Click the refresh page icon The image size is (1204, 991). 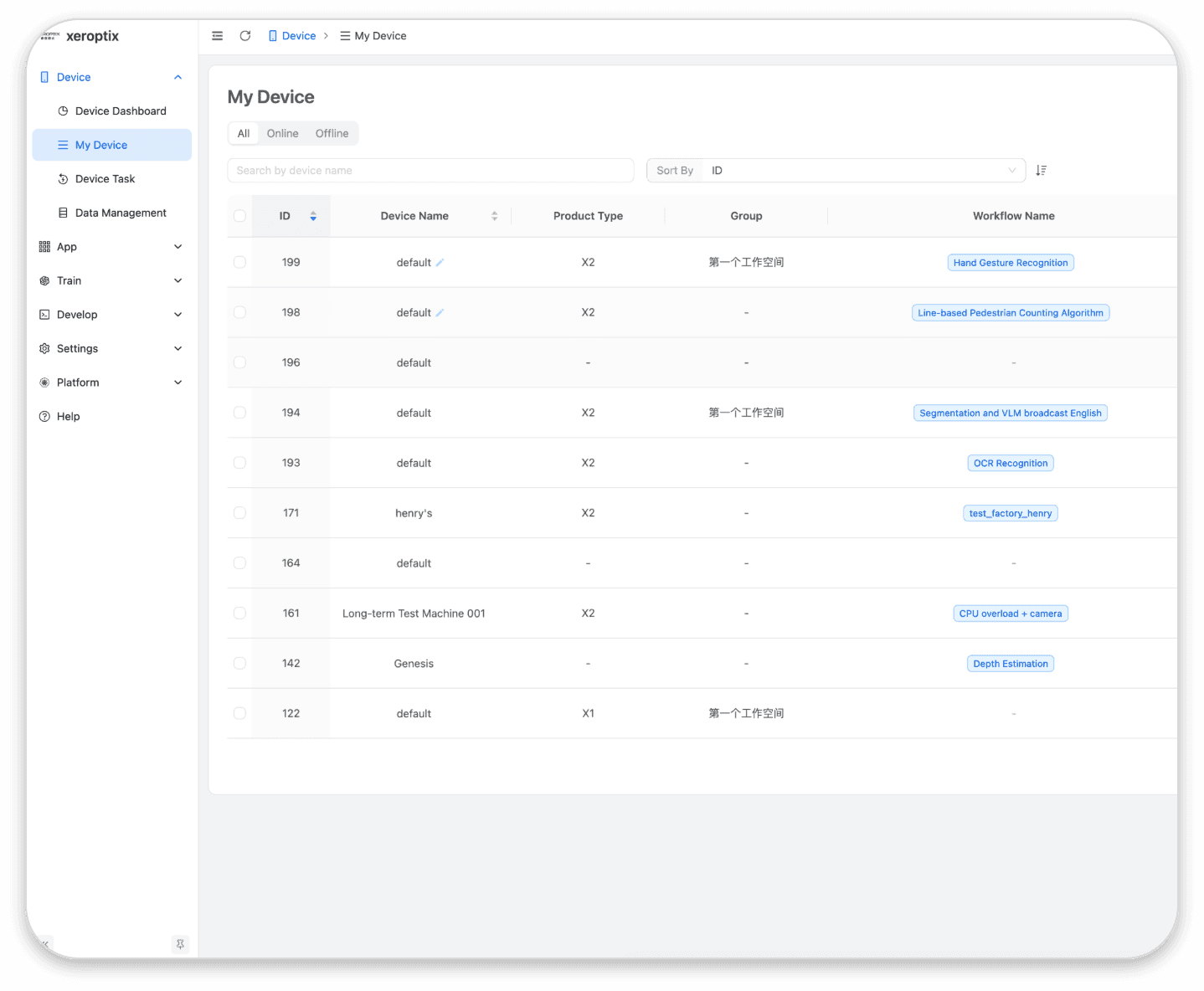[x=245, y=36]
